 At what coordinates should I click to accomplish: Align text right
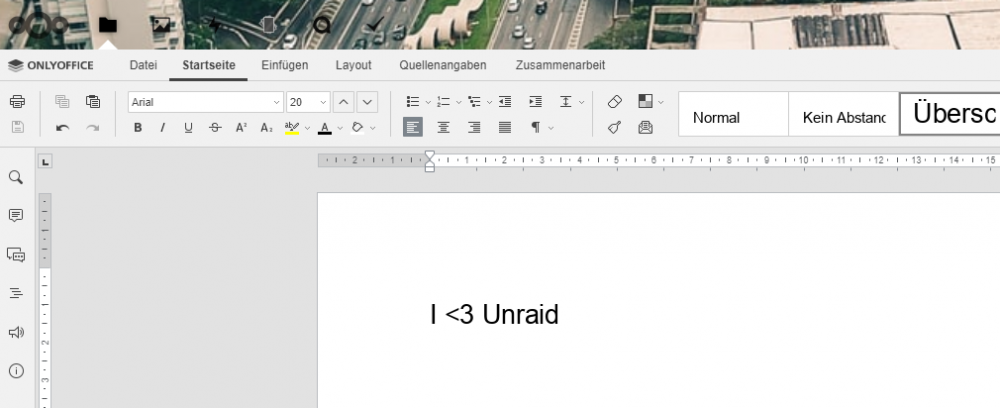click(474, 128)
